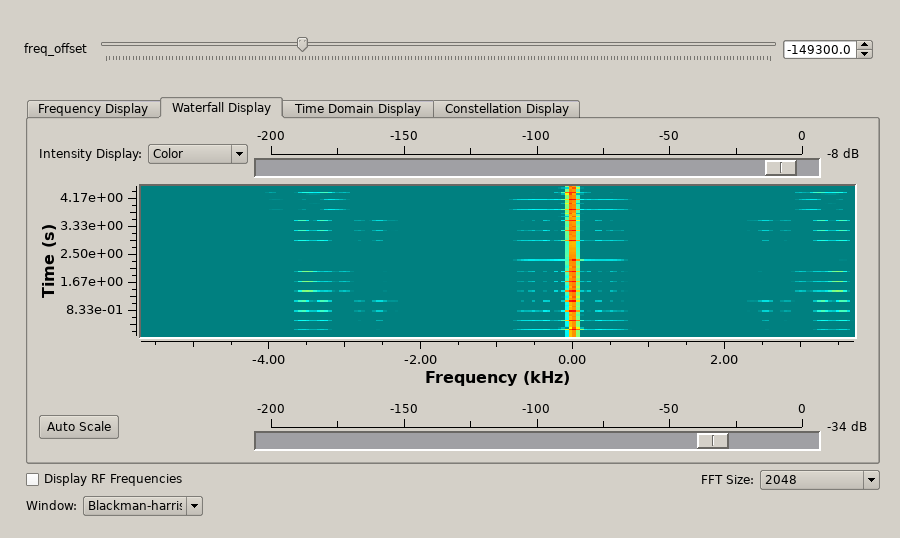Click the Time (s) axis title
Viewport: 900px width, 538px height.
click(48, 261)
